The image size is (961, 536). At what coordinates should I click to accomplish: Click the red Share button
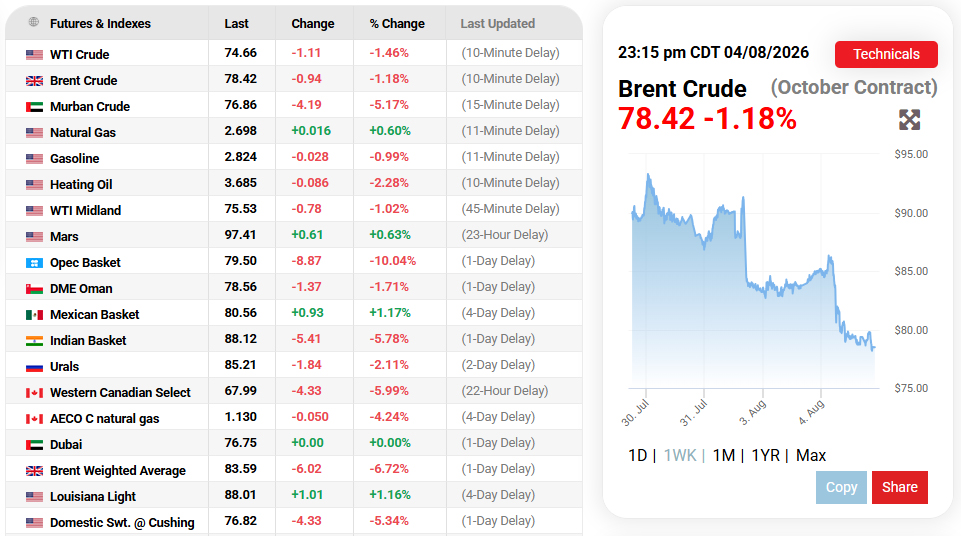point(900,488)
